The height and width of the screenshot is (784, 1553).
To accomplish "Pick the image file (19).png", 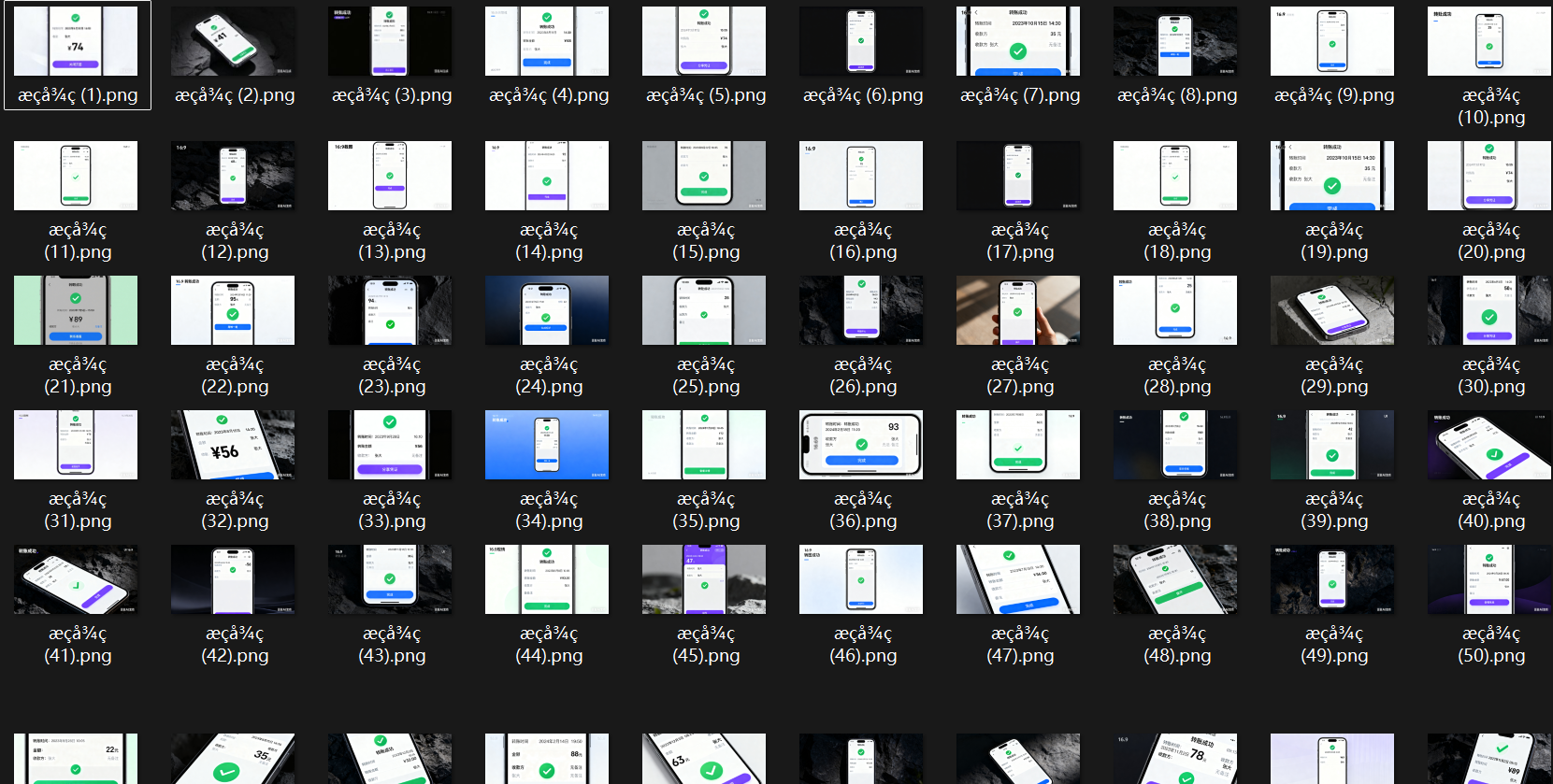I will (x=1332, y=176).
